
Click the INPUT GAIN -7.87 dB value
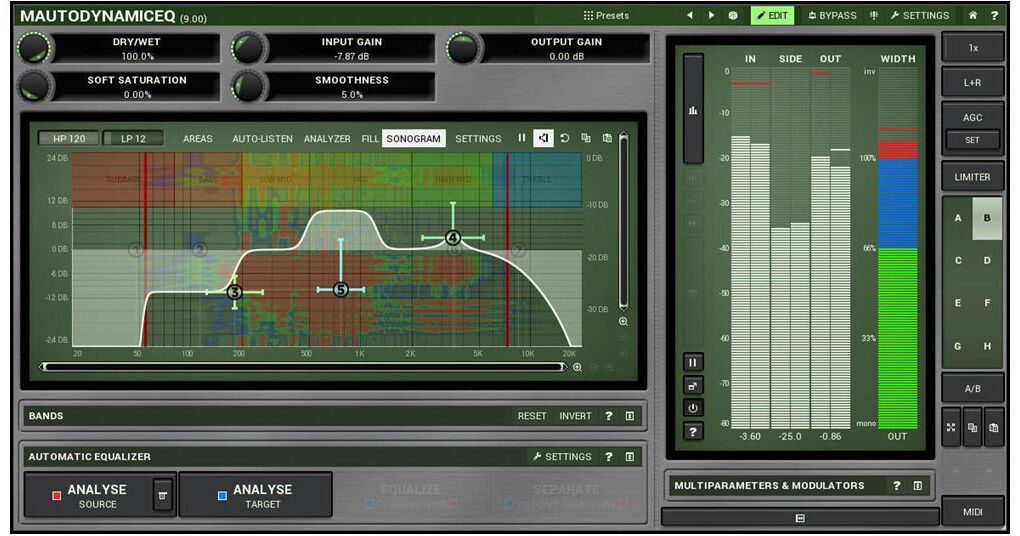[x=351, y=57]
